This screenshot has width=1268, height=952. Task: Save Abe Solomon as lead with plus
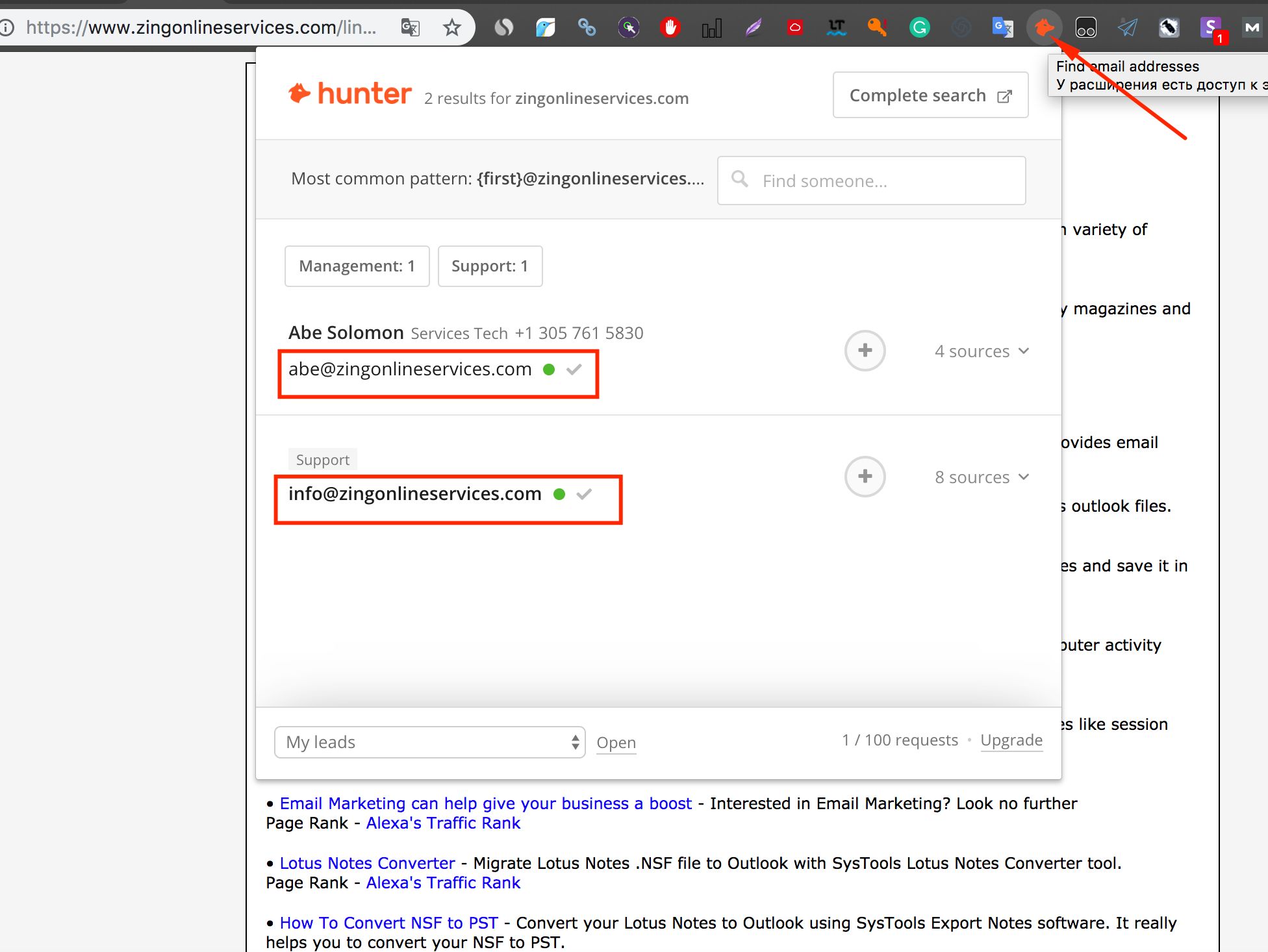coord(865,351)
